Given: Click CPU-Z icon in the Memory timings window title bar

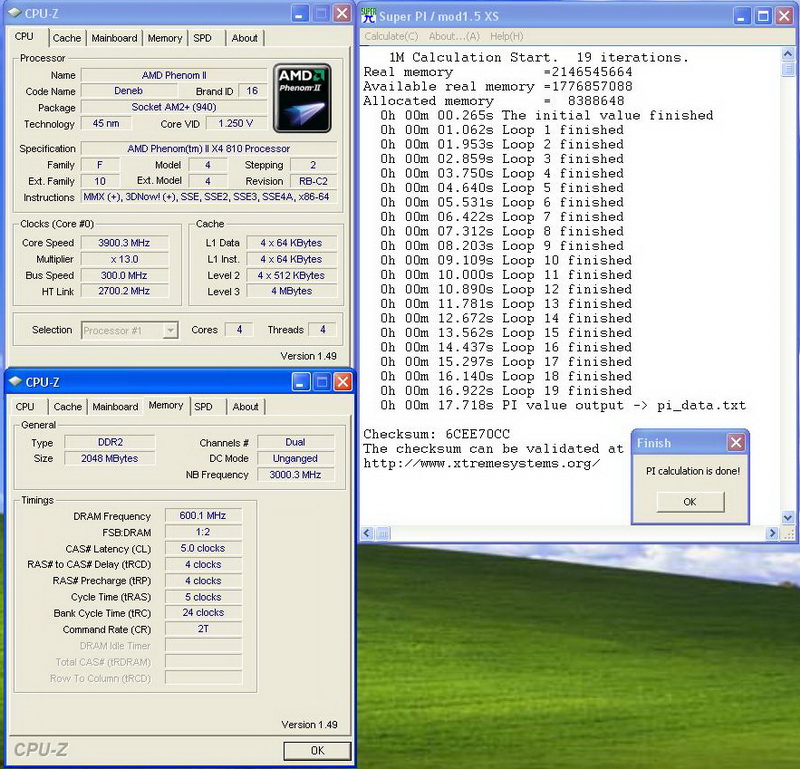Looking at the screenshot, I should (15, 382).
